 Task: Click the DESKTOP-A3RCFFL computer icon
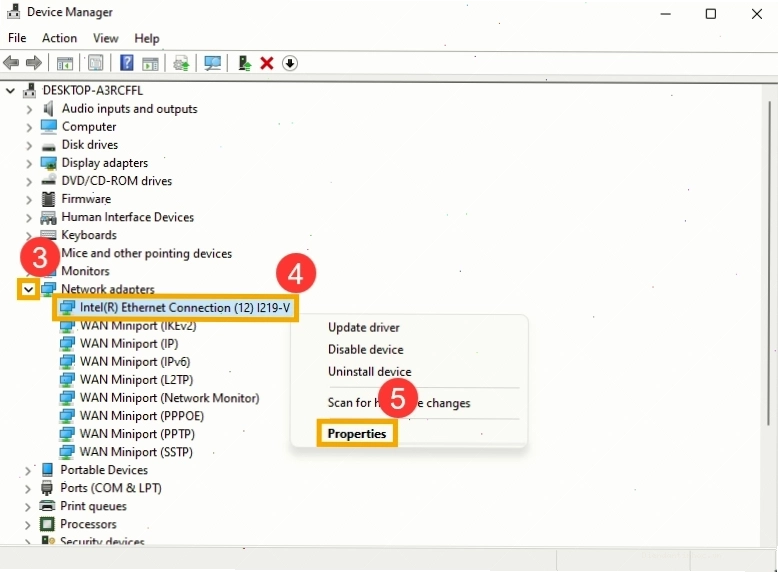click(x=30, y=90)
